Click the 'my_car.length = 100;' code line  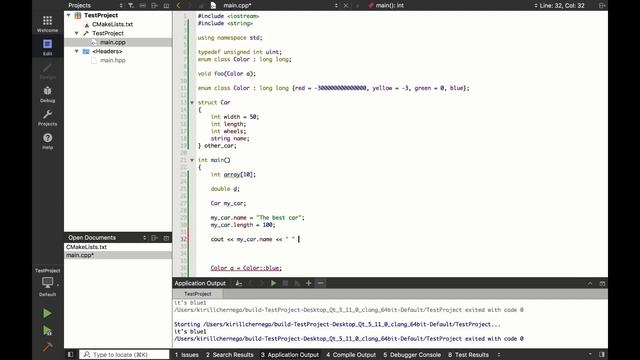[243, 225]
